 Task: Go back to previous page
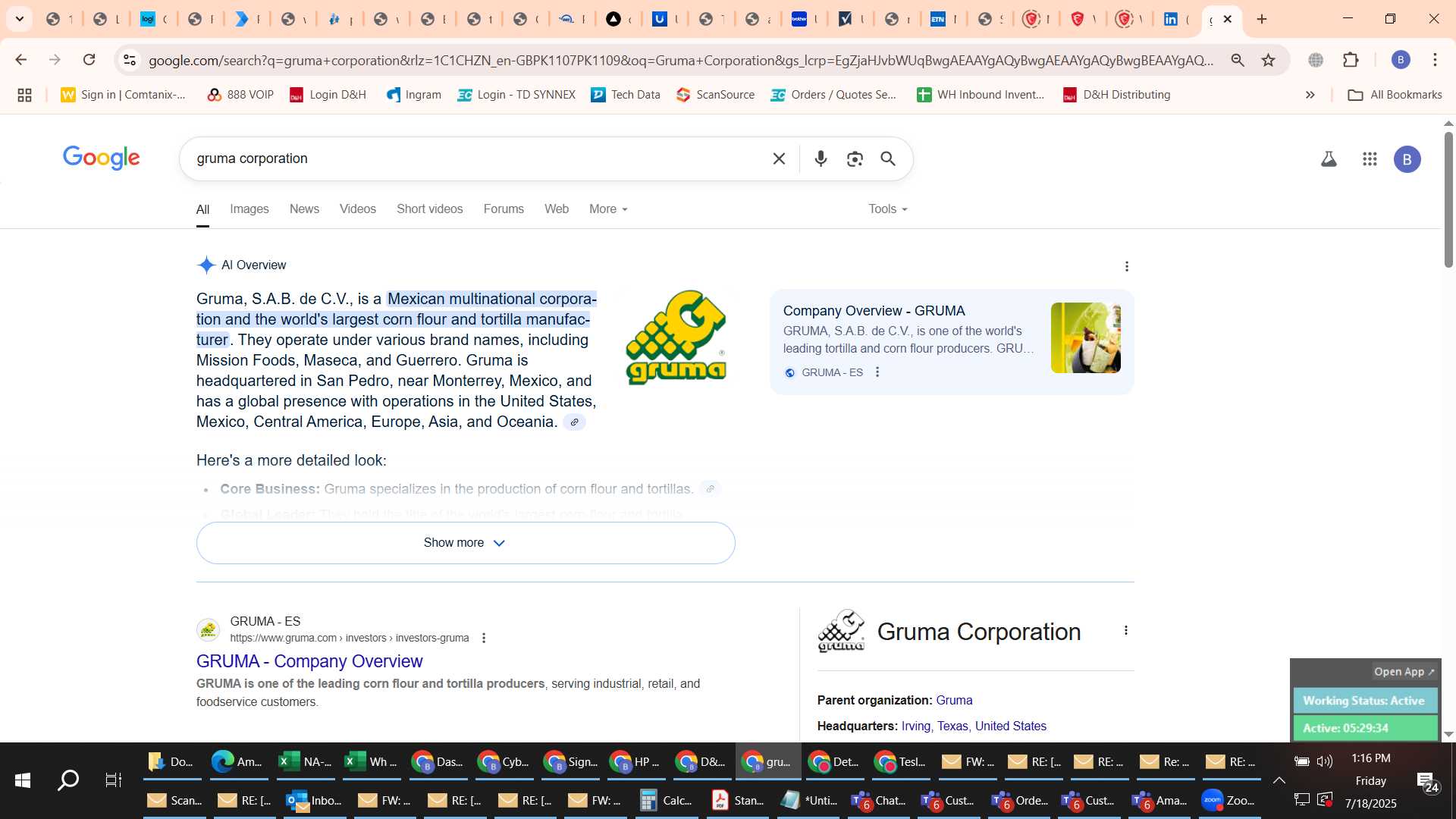pyautogui.click(x=21, y=60)
